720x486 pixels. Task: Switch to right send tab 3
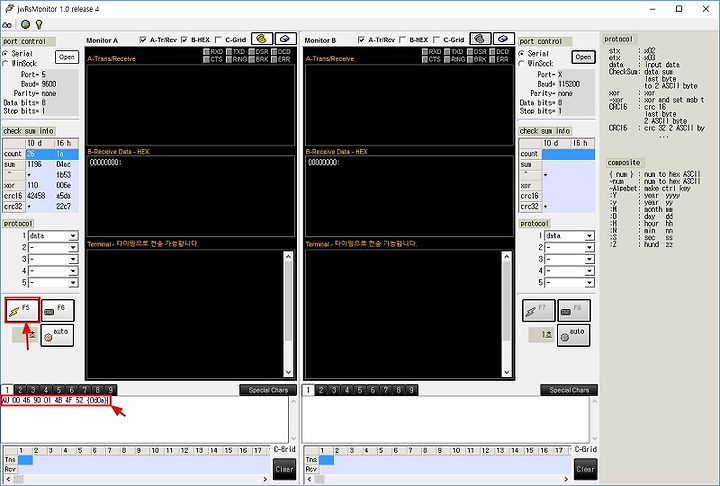[334, 390]
